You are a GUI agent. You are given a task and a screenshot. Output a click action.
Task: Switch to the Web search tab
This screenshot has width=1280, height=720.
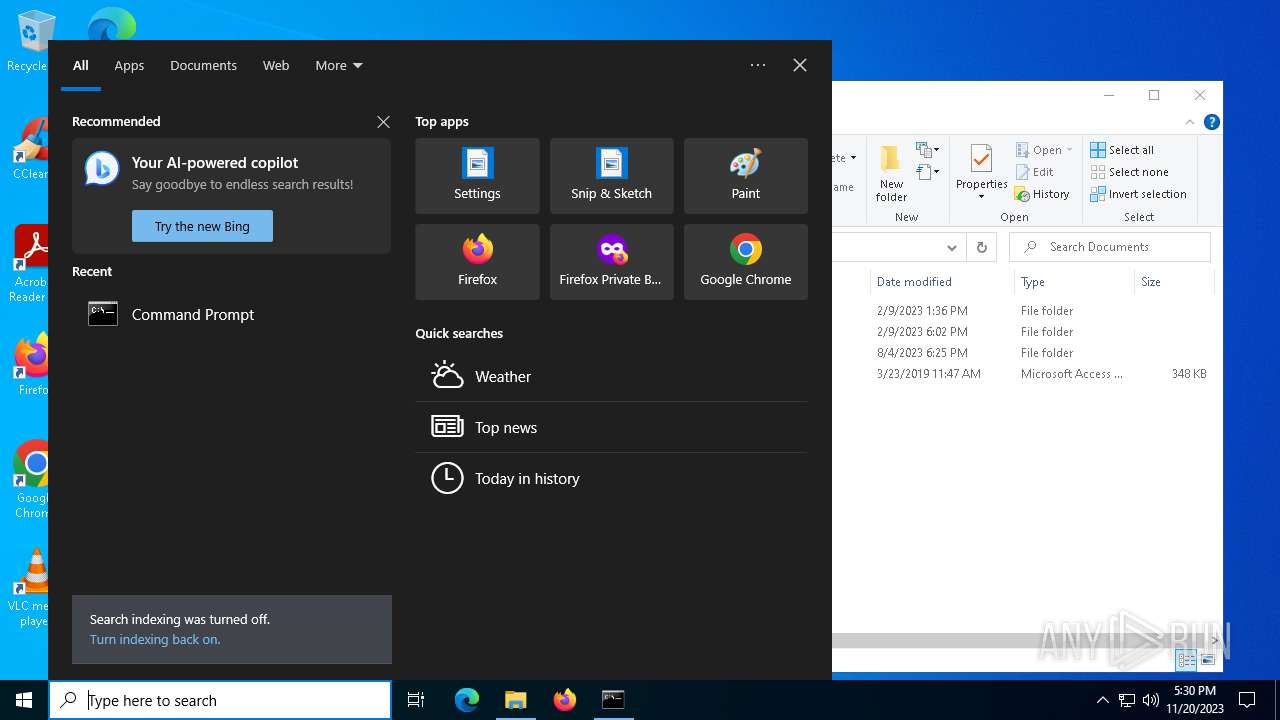click(x=276, y=65)
